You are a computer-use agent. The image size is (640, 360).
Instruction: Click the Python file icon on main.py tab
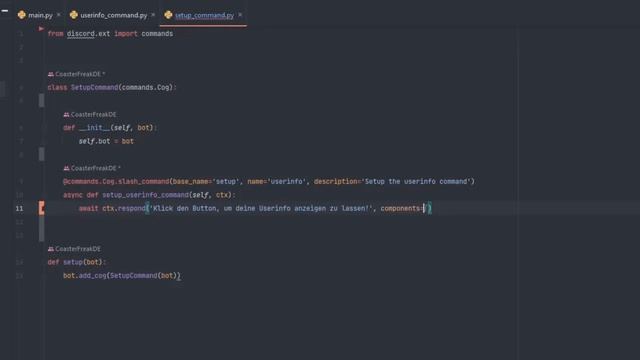(x=22, y=15)
